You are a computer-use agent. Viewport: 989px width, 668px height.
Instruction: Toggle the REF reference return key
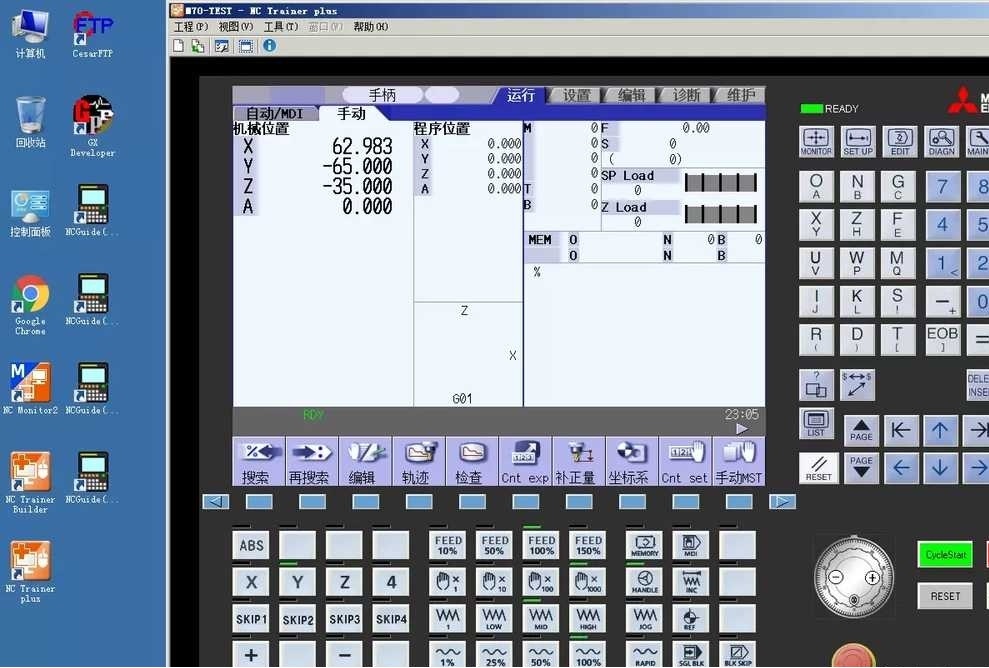[691, 618]
